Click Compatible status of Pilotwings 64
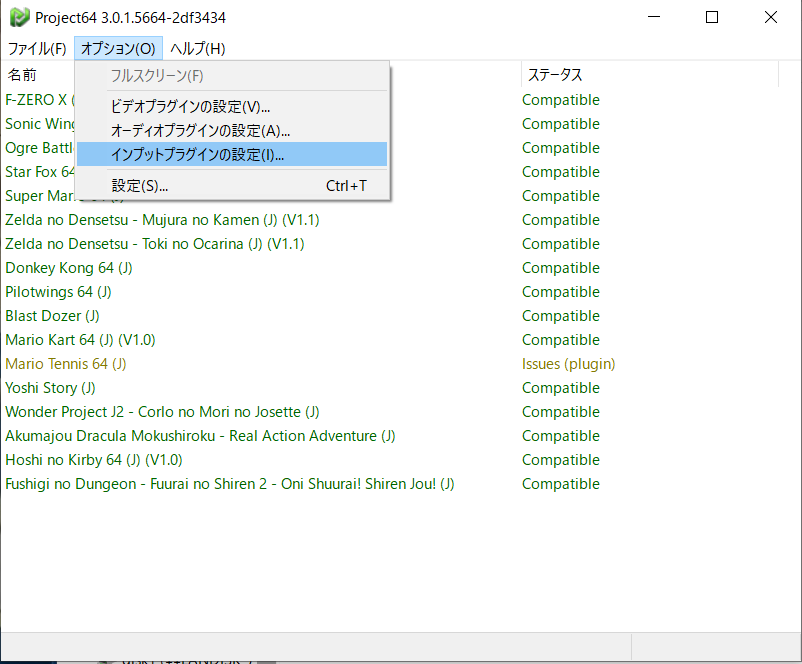 (561, 292)
